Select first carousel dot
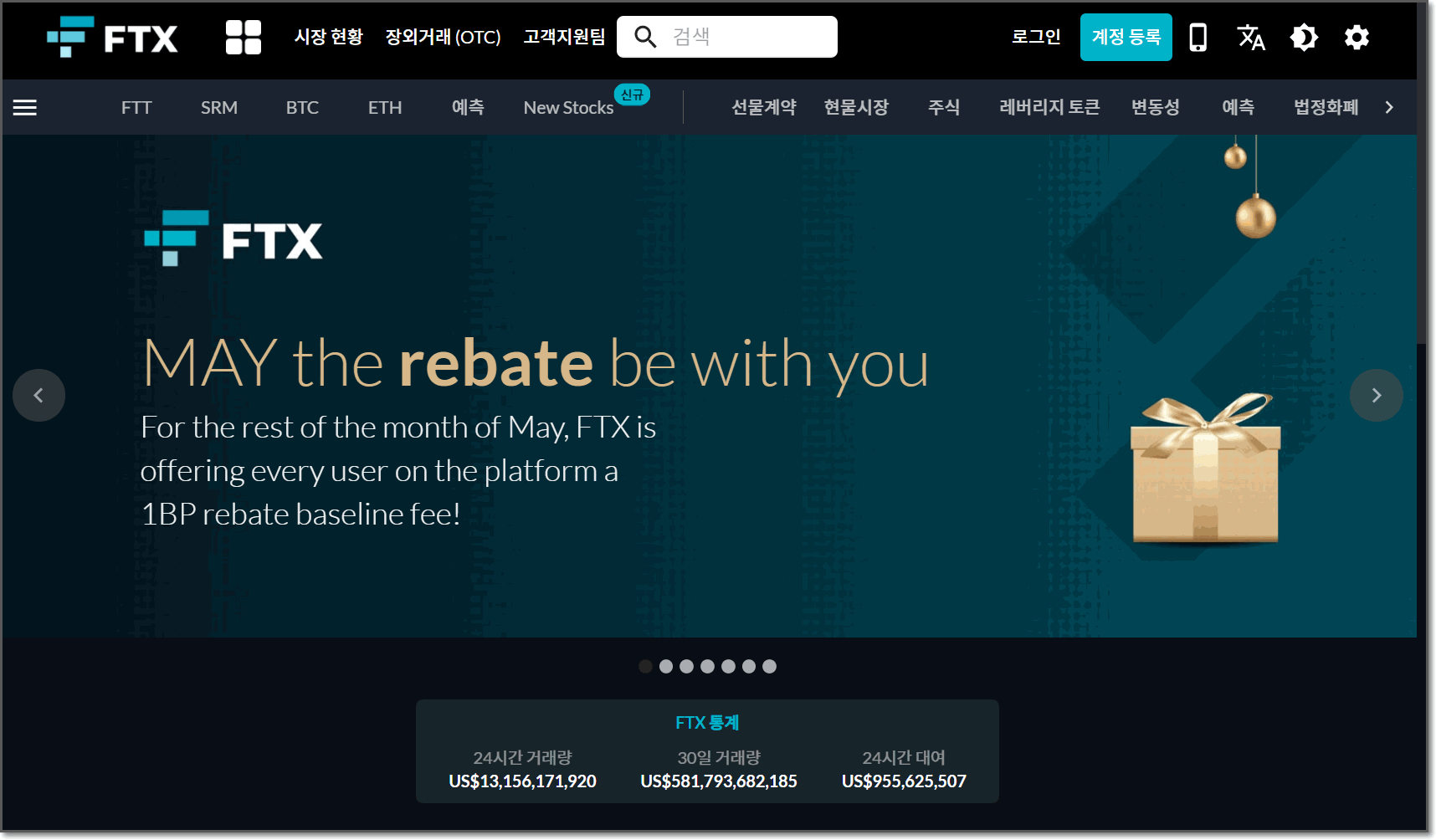1436x840 pixels. 645,666
